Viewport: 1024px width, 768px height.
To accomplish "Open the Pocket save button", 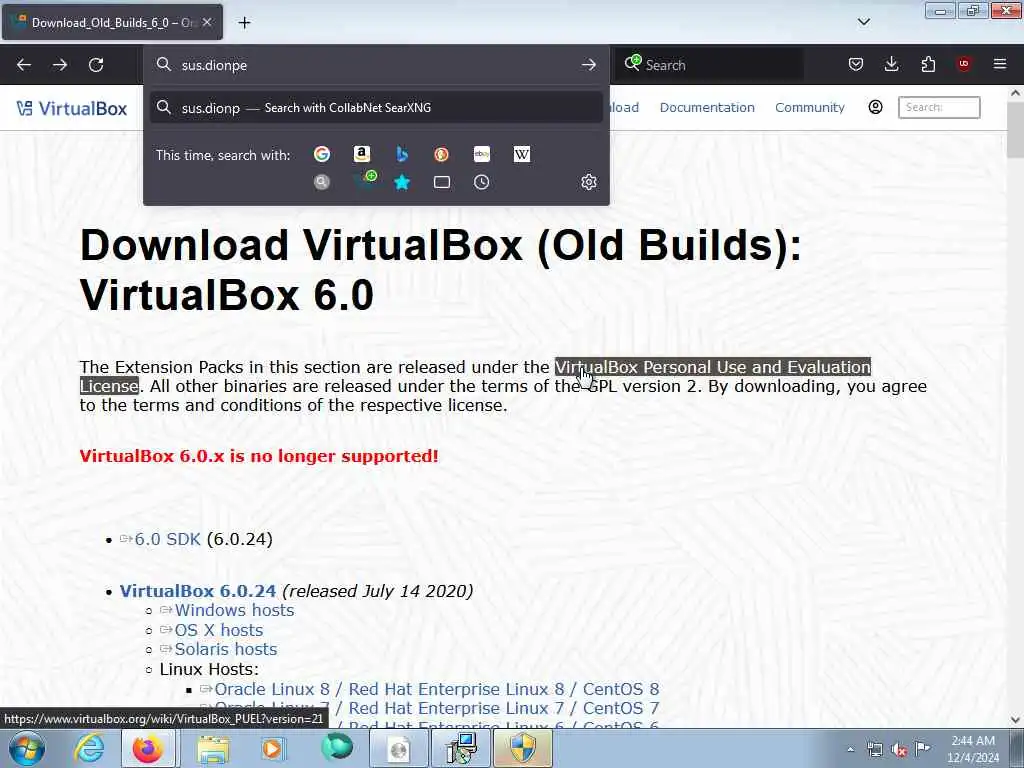I will pyautogui.click(x=856, y=64).
